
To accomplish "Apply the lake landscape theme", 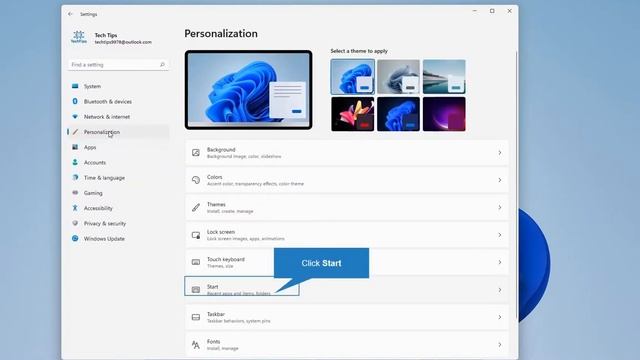I will click(x=444, y=77).
